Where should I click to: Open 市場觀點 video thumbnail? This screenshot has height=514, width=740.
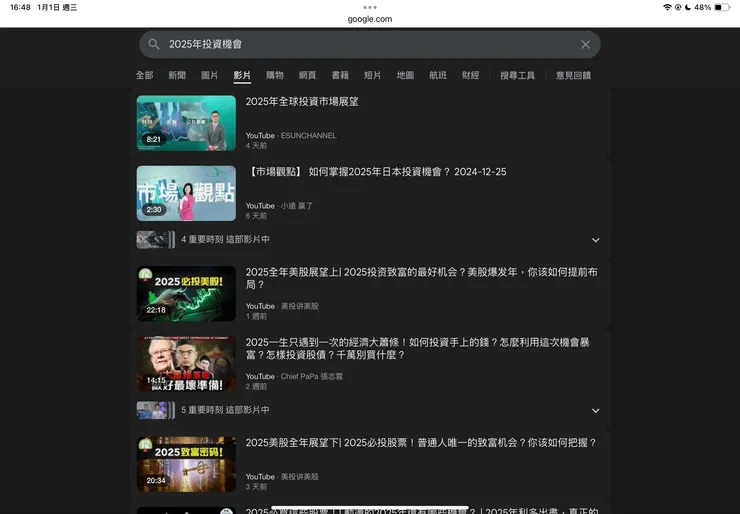(x=186, y=193)
